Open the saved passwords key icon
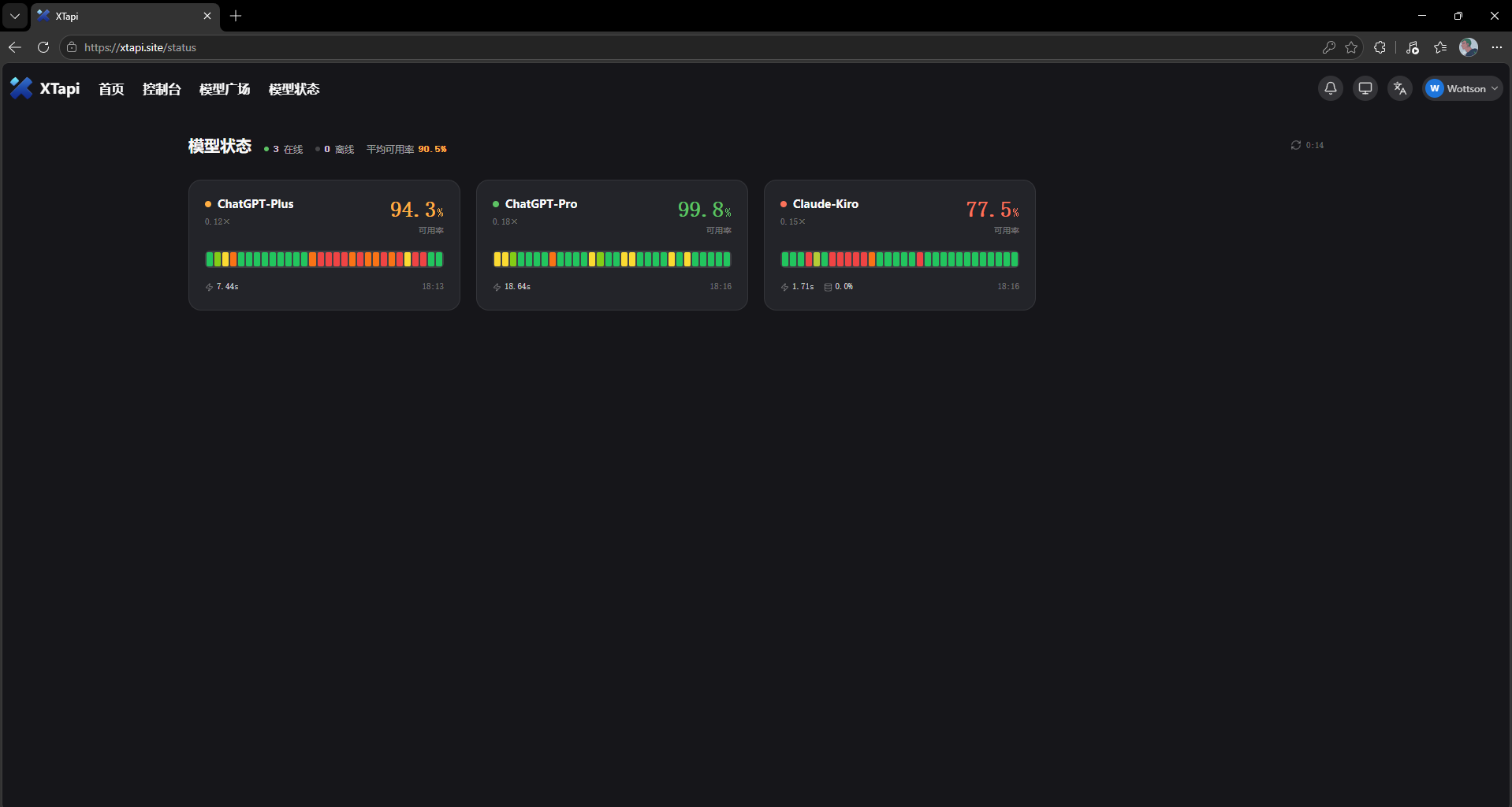Screen dimensions: 1512x807 [x=1328, y=47]
